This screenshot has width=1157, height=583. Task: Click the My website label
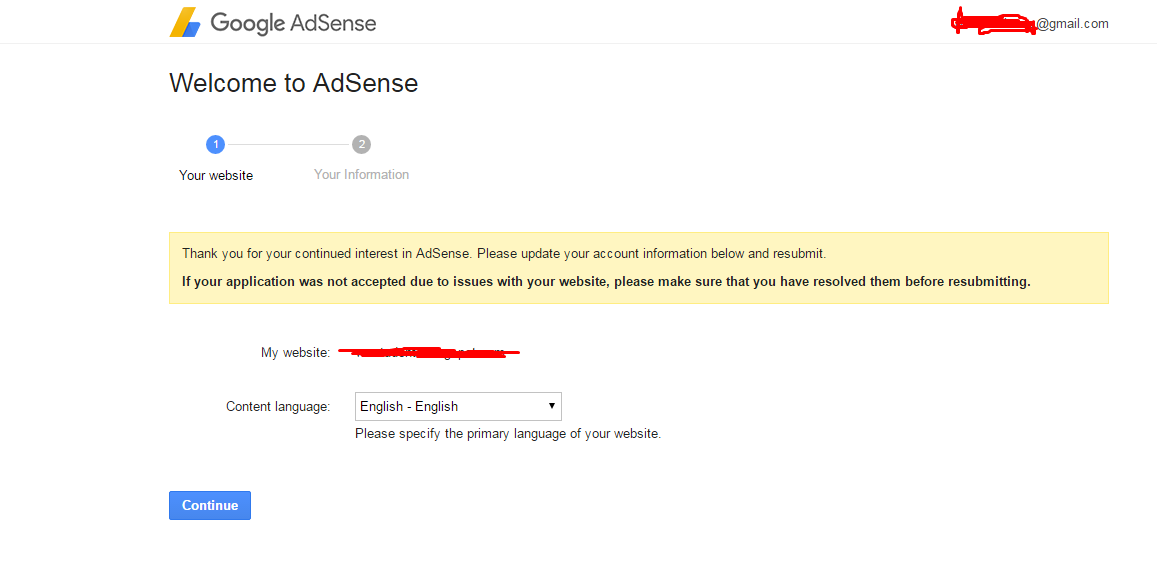click(295, 352)
